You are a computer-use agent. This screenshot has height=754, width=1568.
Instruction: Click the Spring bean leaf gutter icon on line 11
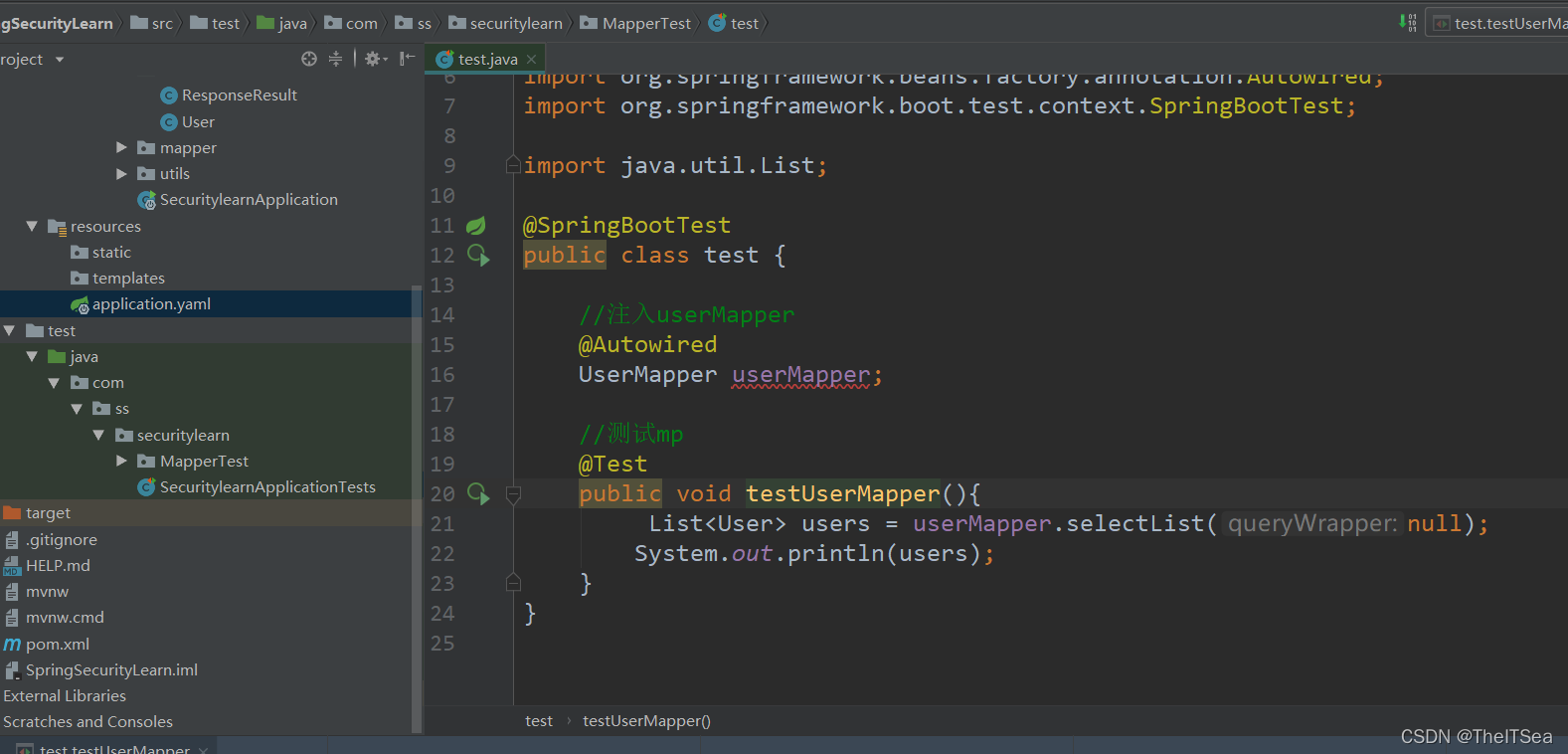click(476, 226)
